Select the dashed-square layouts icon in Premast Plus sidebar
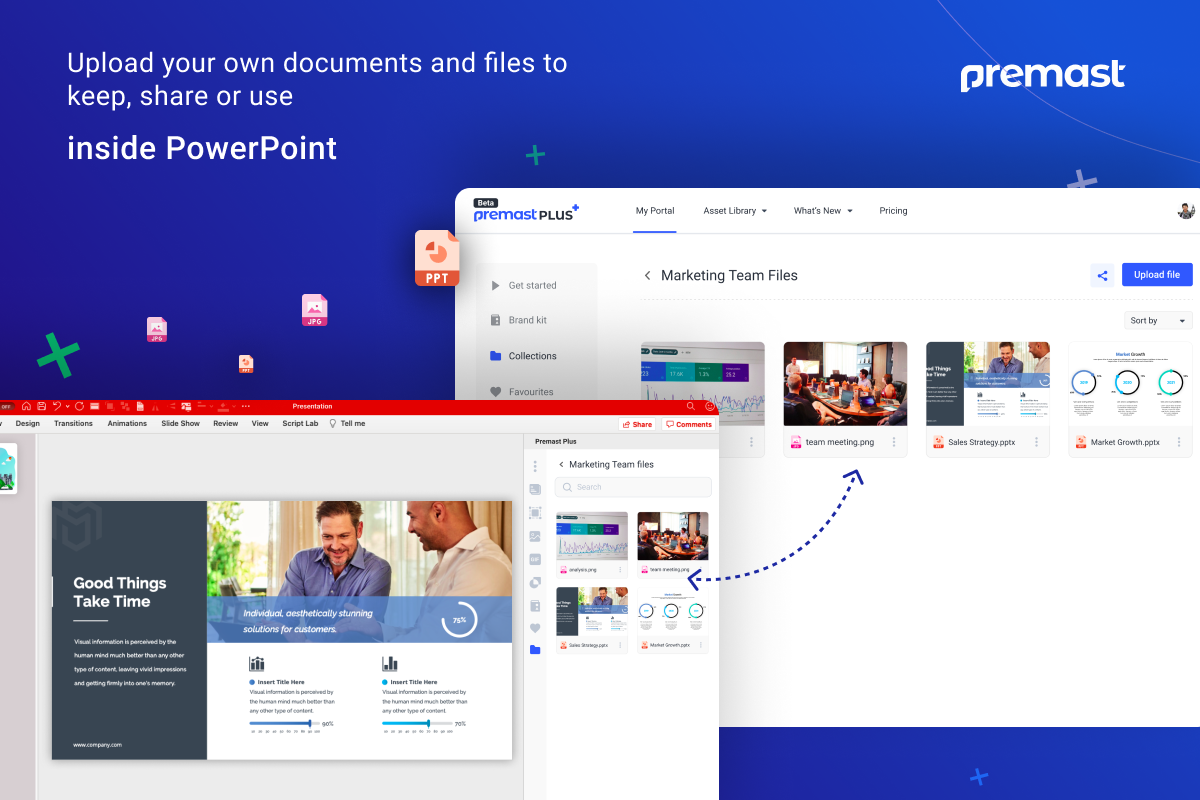The width and height of the screenshot is (1200, 800). tap(535, 512)
